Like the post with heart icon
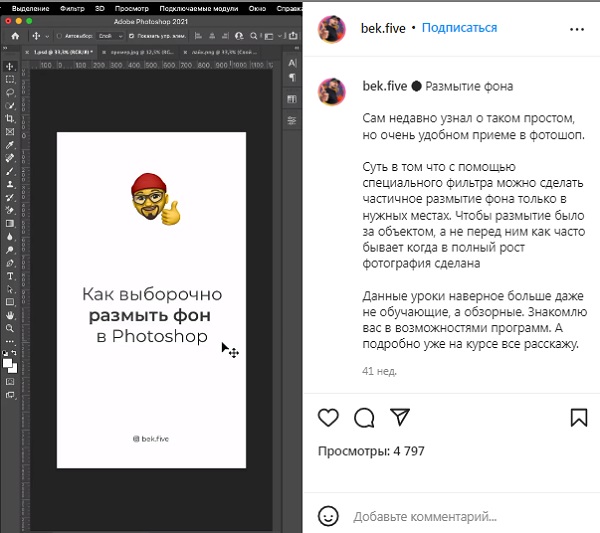600x533 pixels. coord(328,417)
